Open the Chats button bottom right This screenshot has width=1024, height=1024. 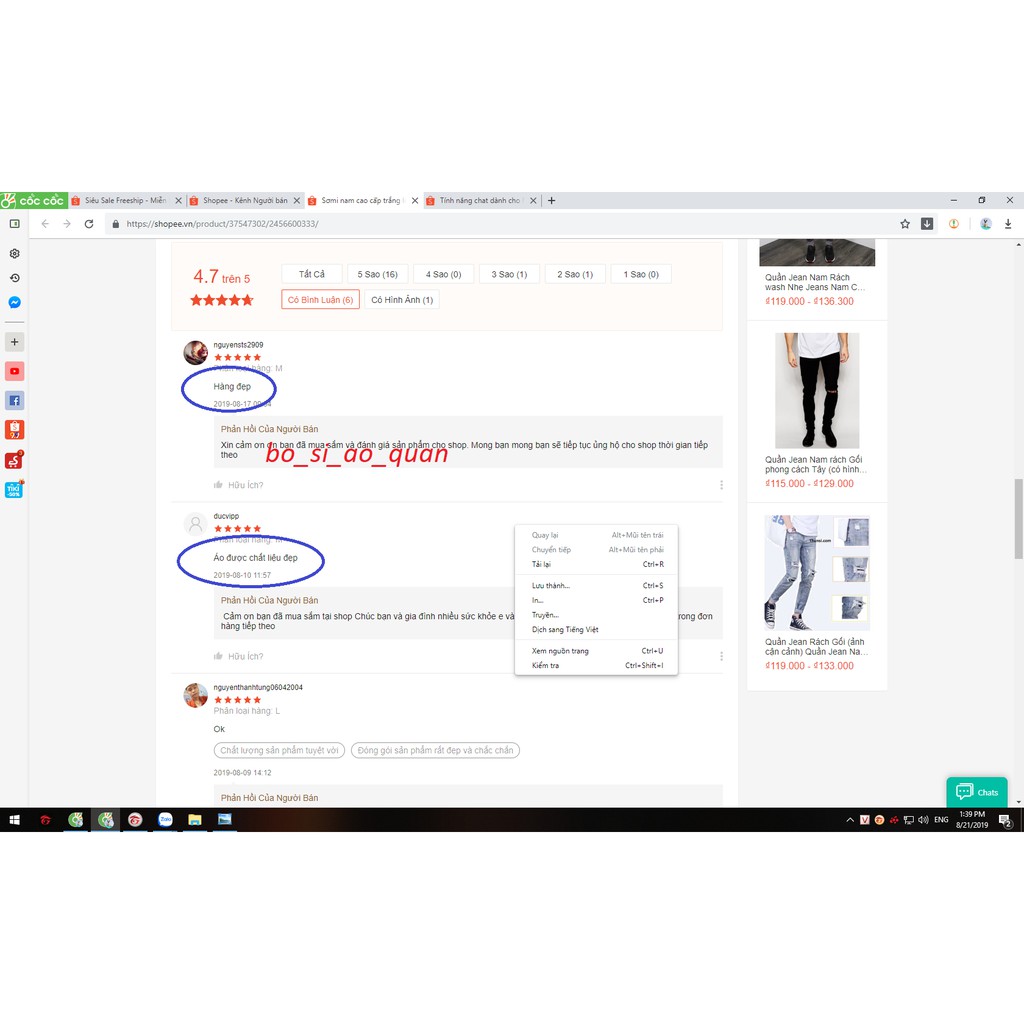(x=976, y=791)
